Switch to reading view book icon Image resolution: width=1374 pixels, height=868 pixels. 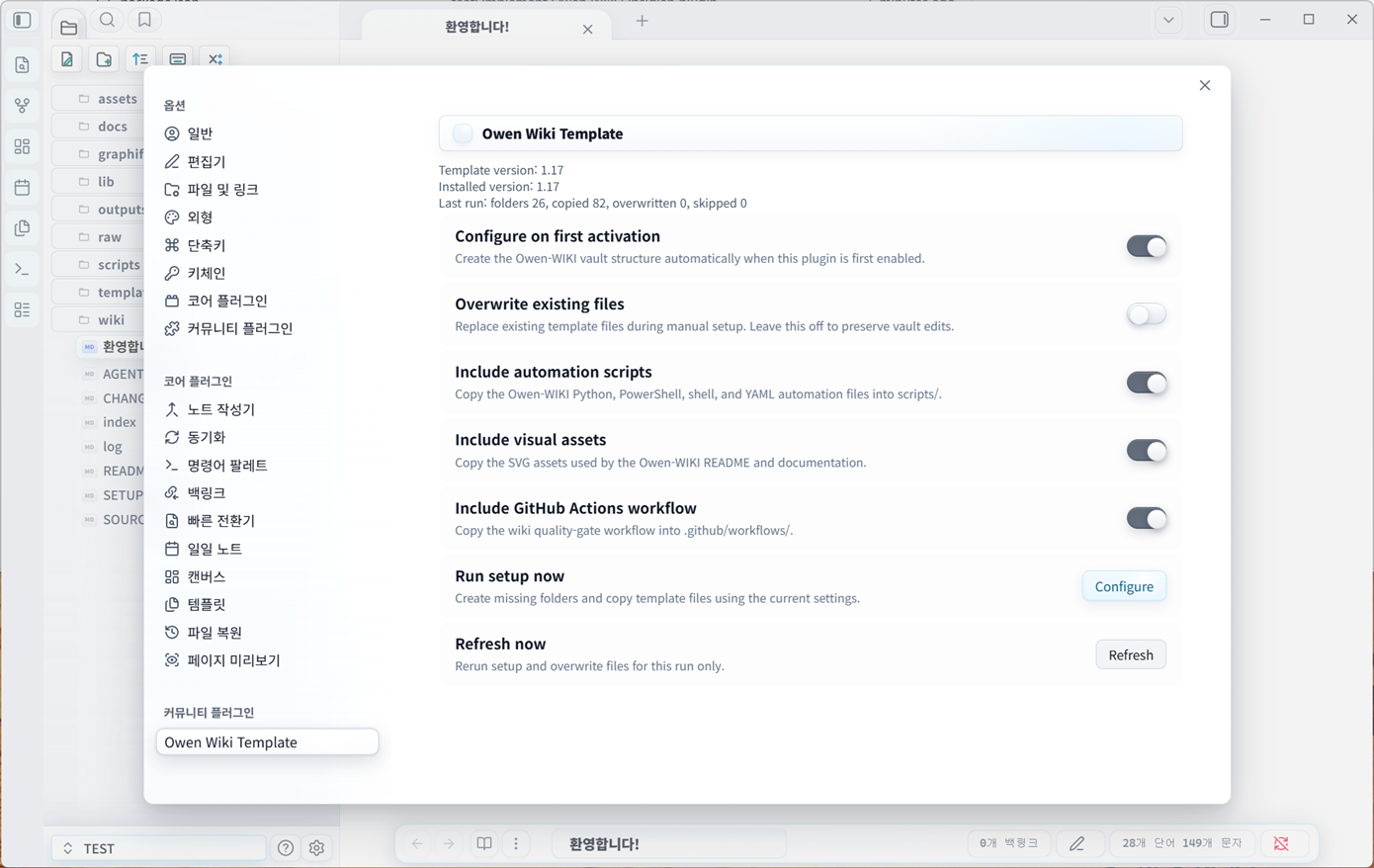click(x=484, y=844)
